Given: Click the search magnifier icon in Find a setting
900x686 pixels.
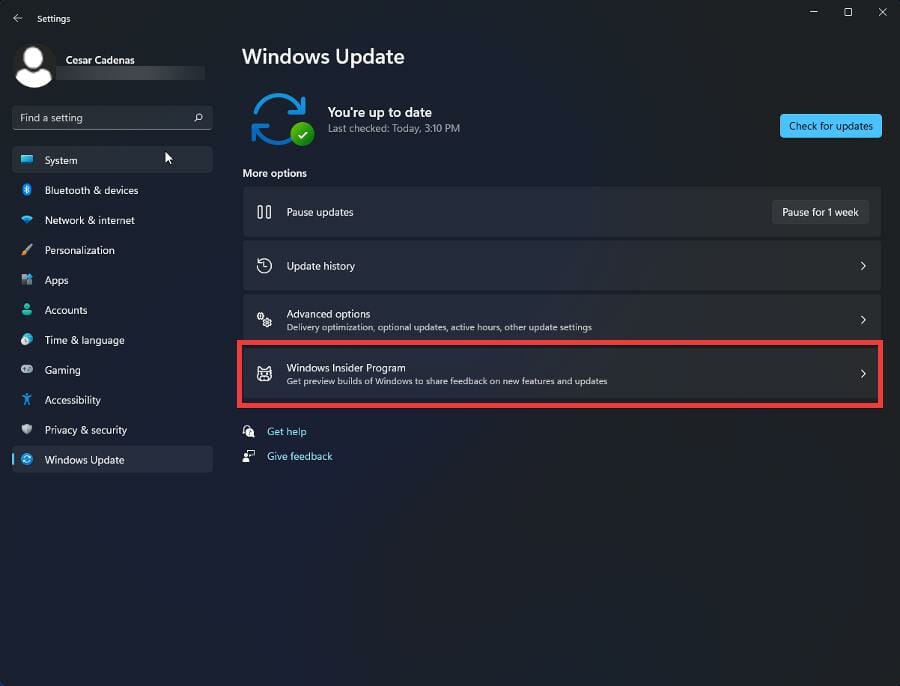Looking at the screenshot, I should coord(199,118).
